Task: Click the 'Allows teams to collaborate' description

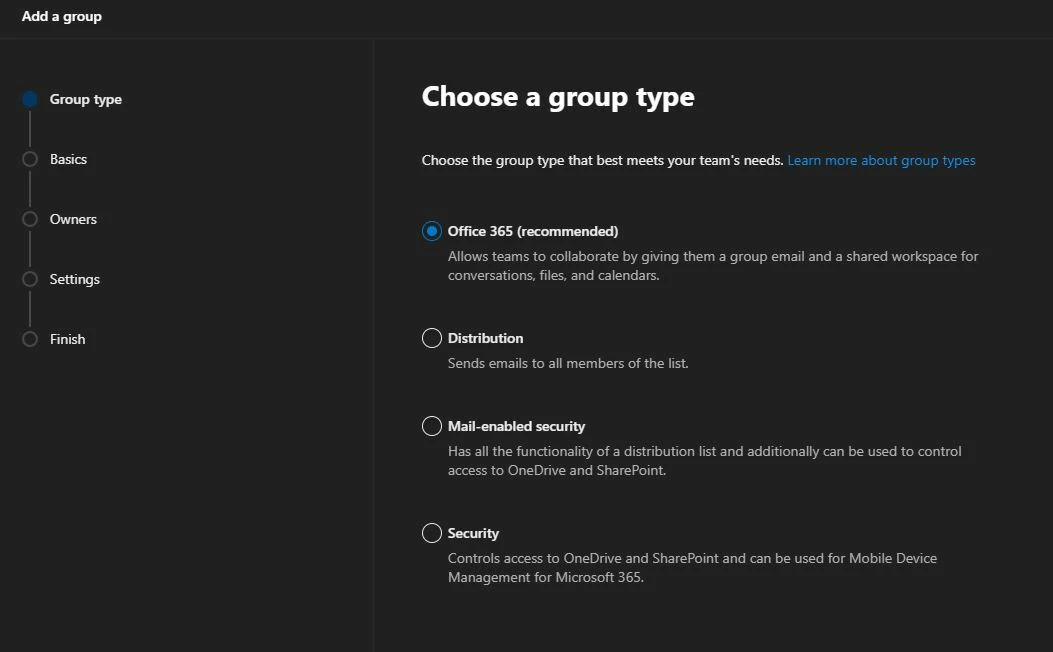Action: pyautogui.click(x=713, y=266)
